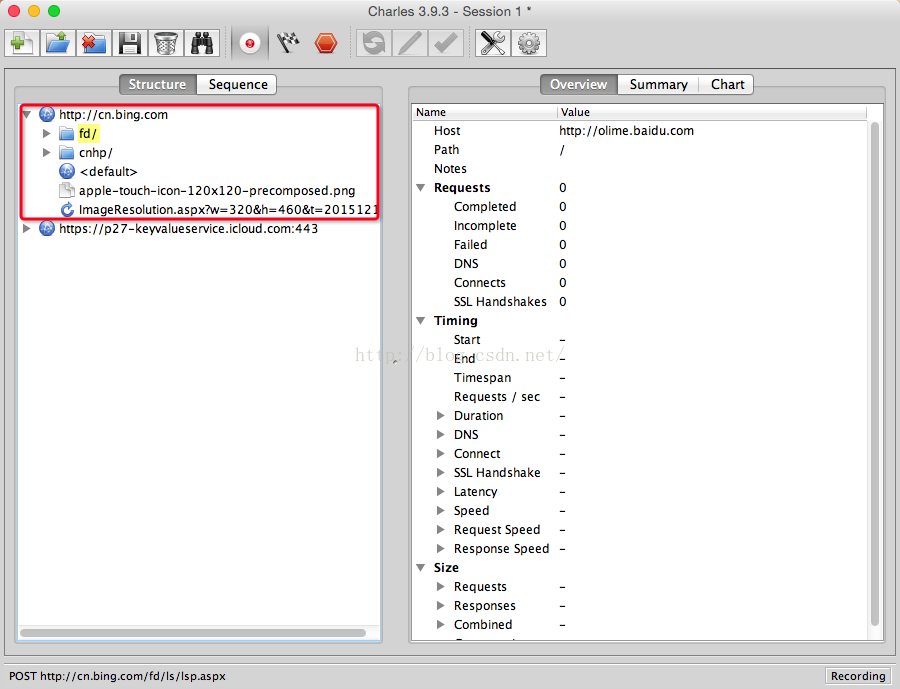Open Tools wrench and screwdriver icon
This screenshot has width=900, height=689.
[493, 43]
